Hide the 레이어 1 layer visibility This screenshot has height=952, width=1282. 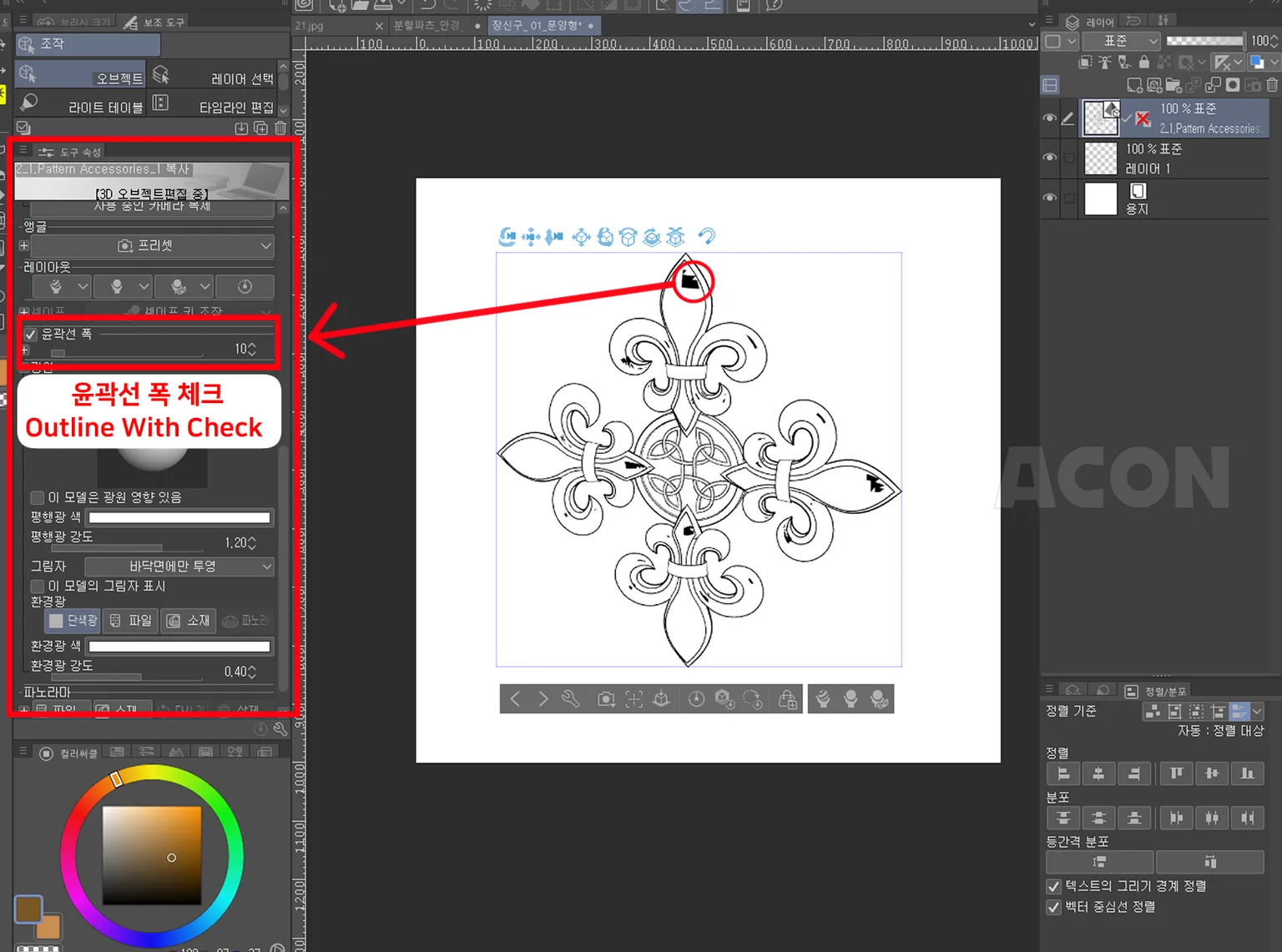point(1050,158)
